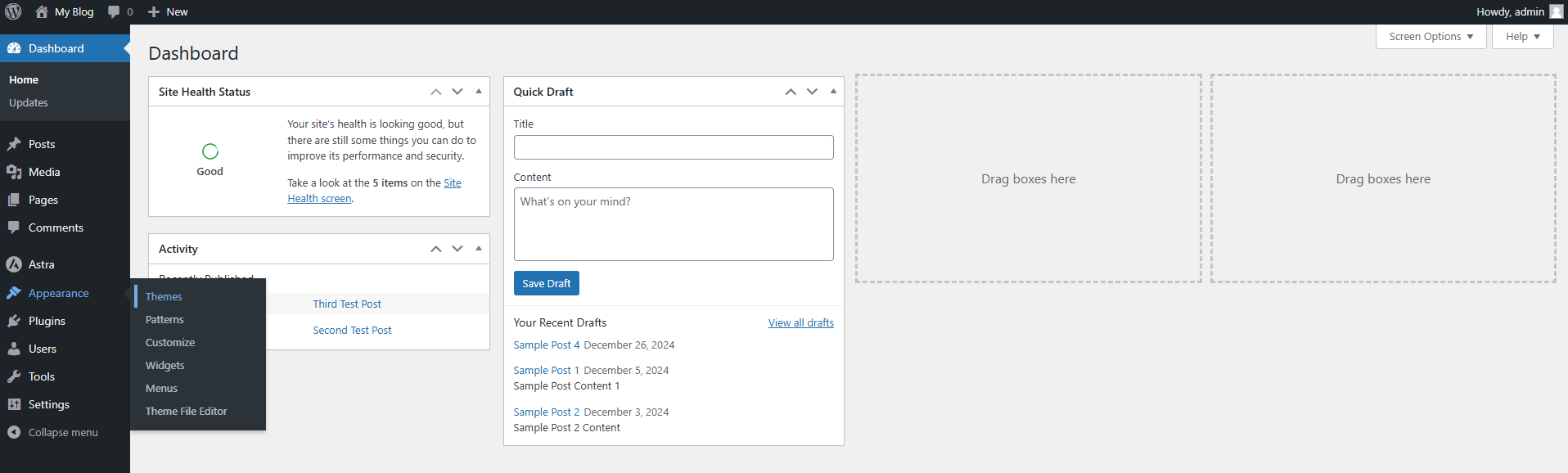This screenshot has height=473, width=1568.
Task: Click the Activity heading
Action: 178,249
